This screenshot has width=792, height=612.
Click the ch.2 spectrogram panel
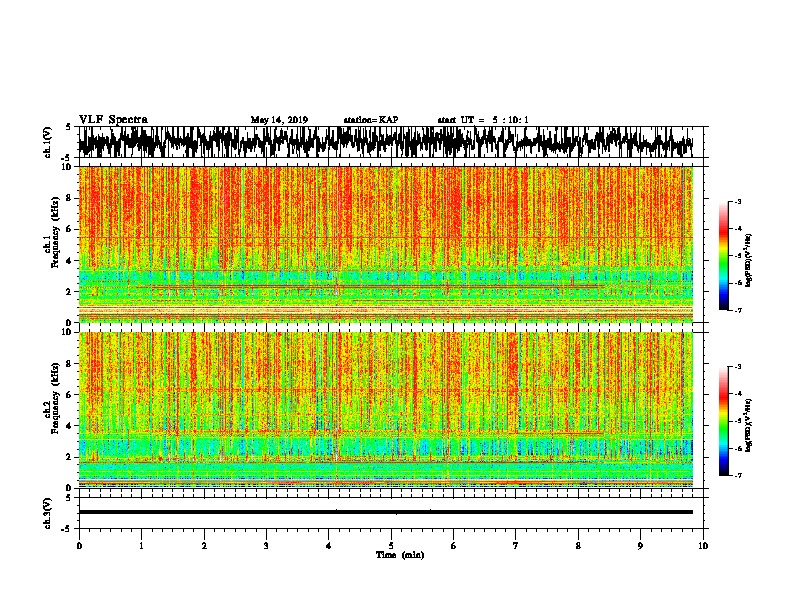(x=386, y=410)
